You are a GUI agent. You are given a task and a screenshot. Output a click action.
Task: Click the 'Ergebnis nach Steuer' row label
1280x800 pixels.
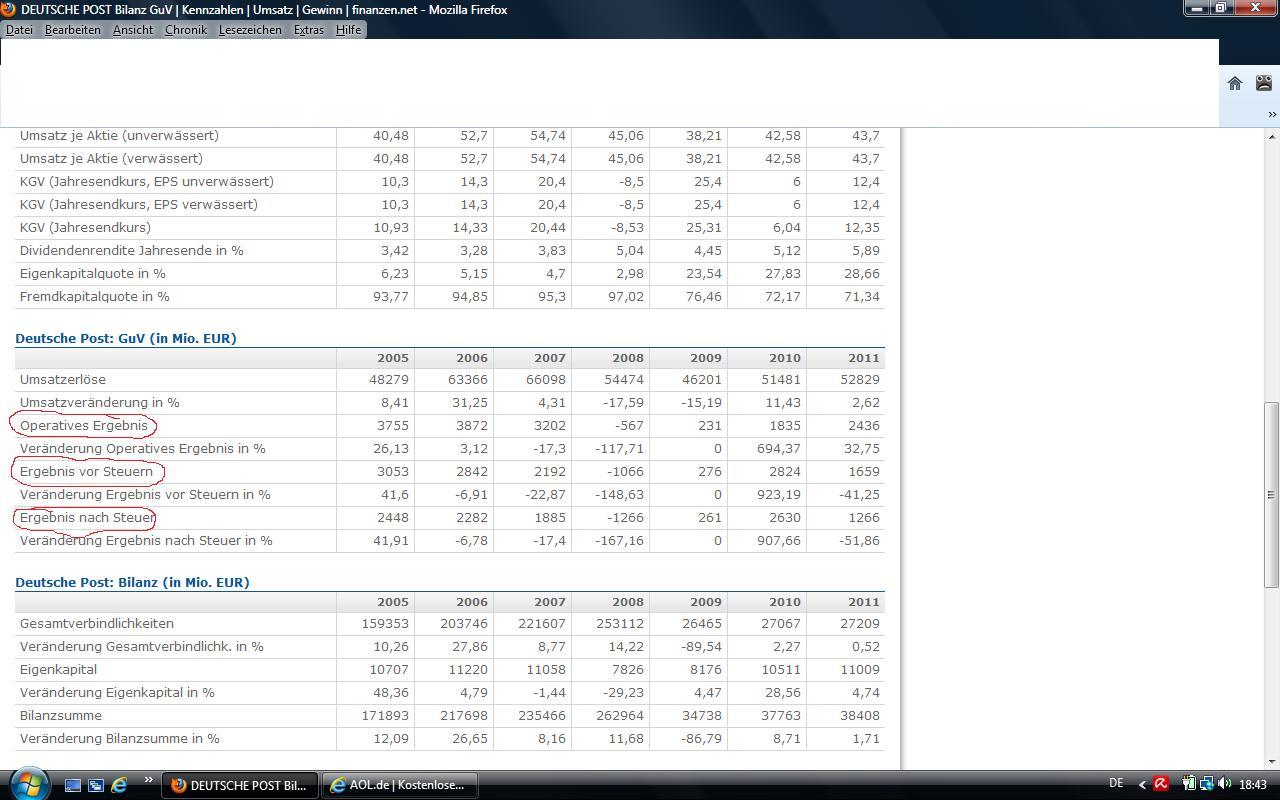[x=87, y=517]
